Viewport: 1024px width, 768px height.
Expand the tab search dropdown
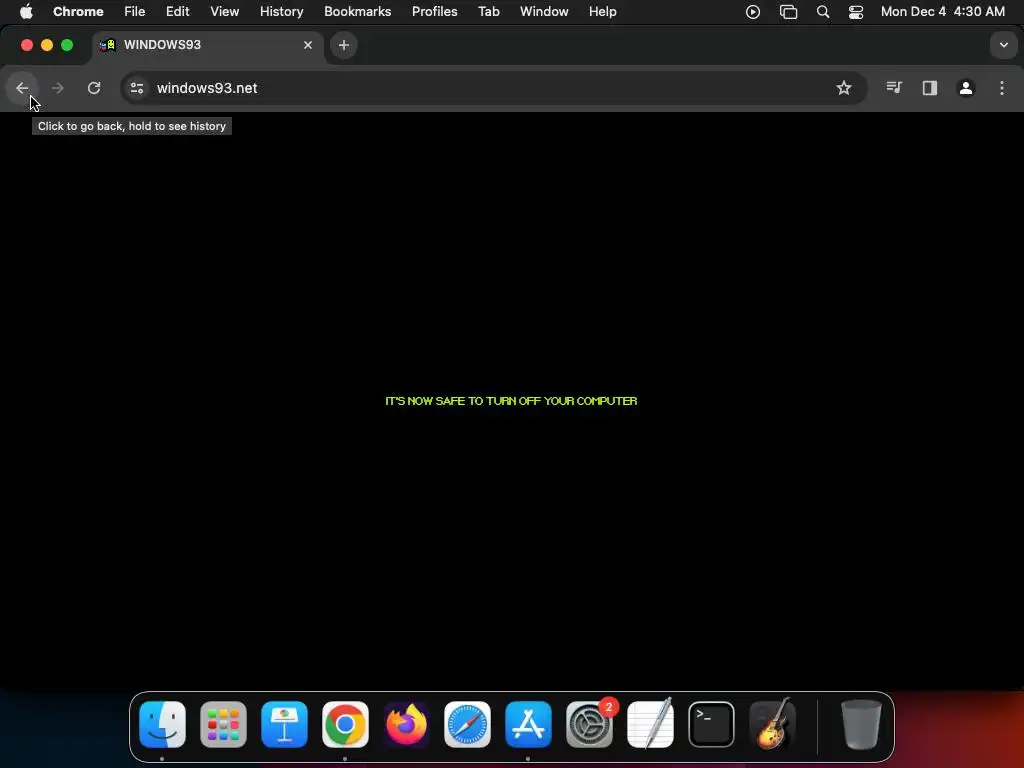pos(1003,45)
